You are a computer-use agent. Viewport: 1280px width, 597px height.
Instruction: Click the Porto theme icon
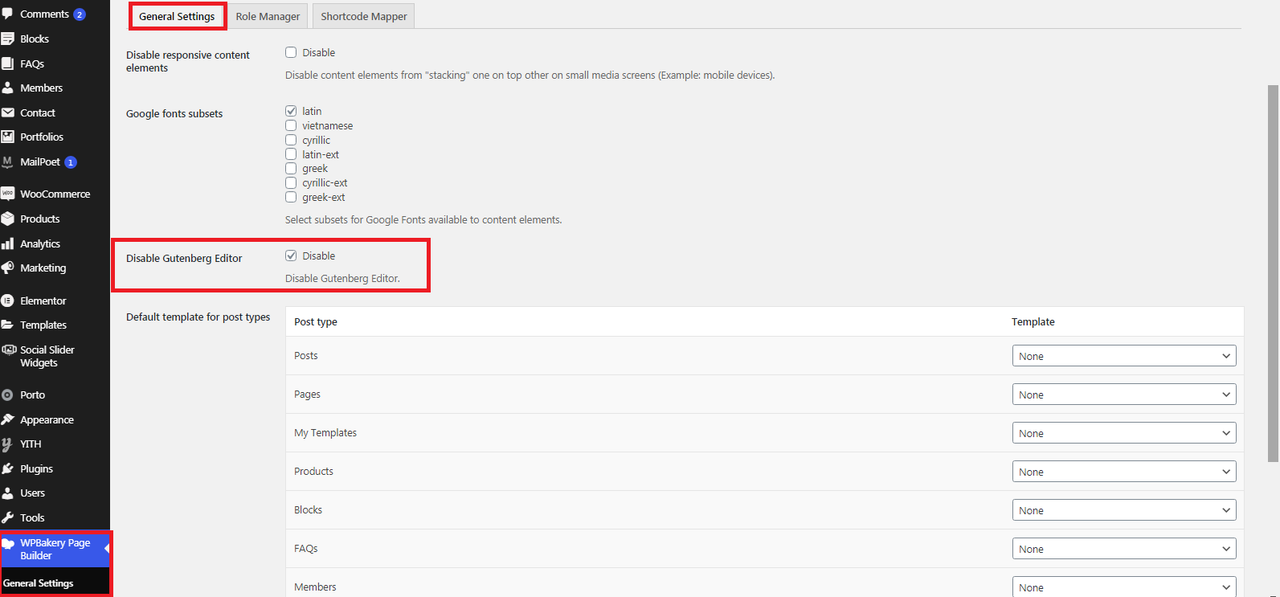coord(8,395)
